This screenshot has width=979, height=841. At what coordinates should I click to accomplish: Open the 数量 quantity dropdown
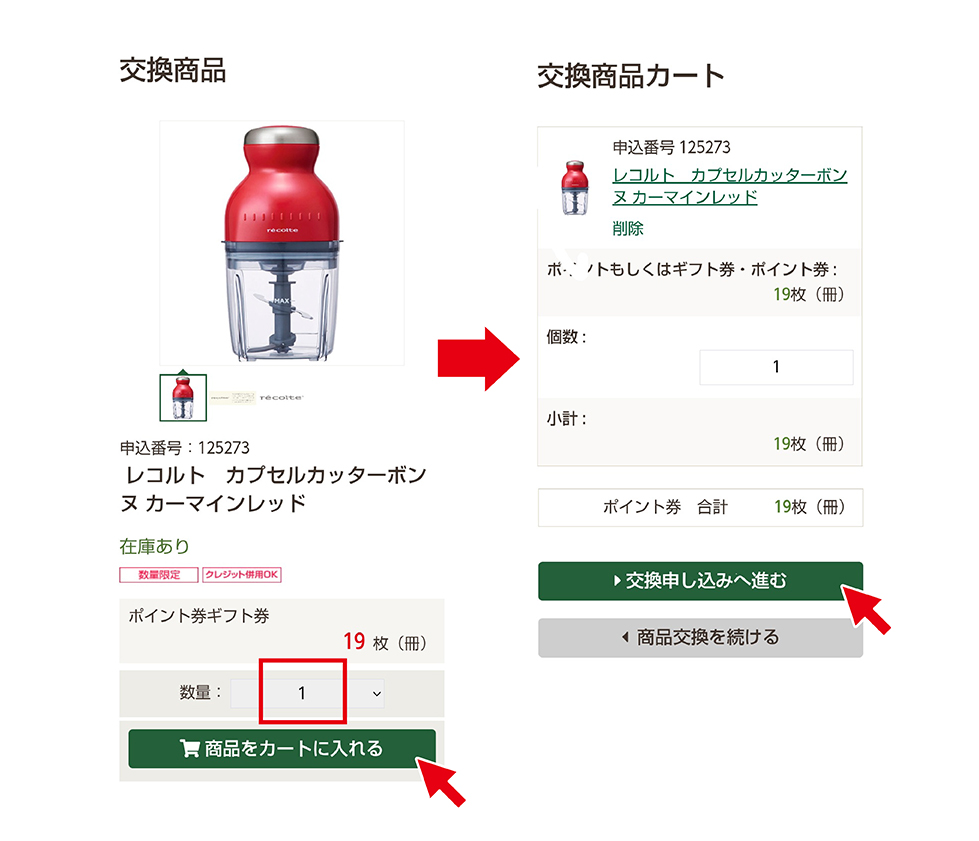pos(308,694)
